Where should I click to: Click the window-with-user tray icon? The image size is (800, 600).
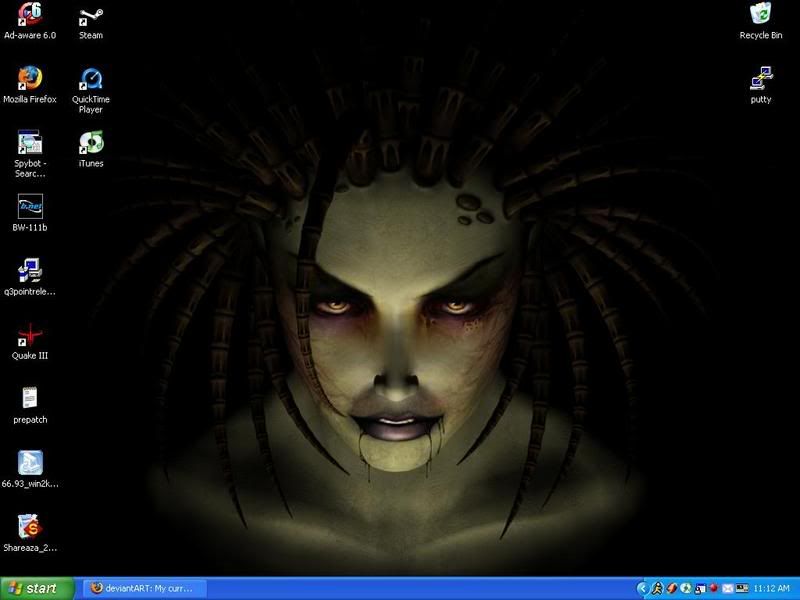(x=700, y=589)
